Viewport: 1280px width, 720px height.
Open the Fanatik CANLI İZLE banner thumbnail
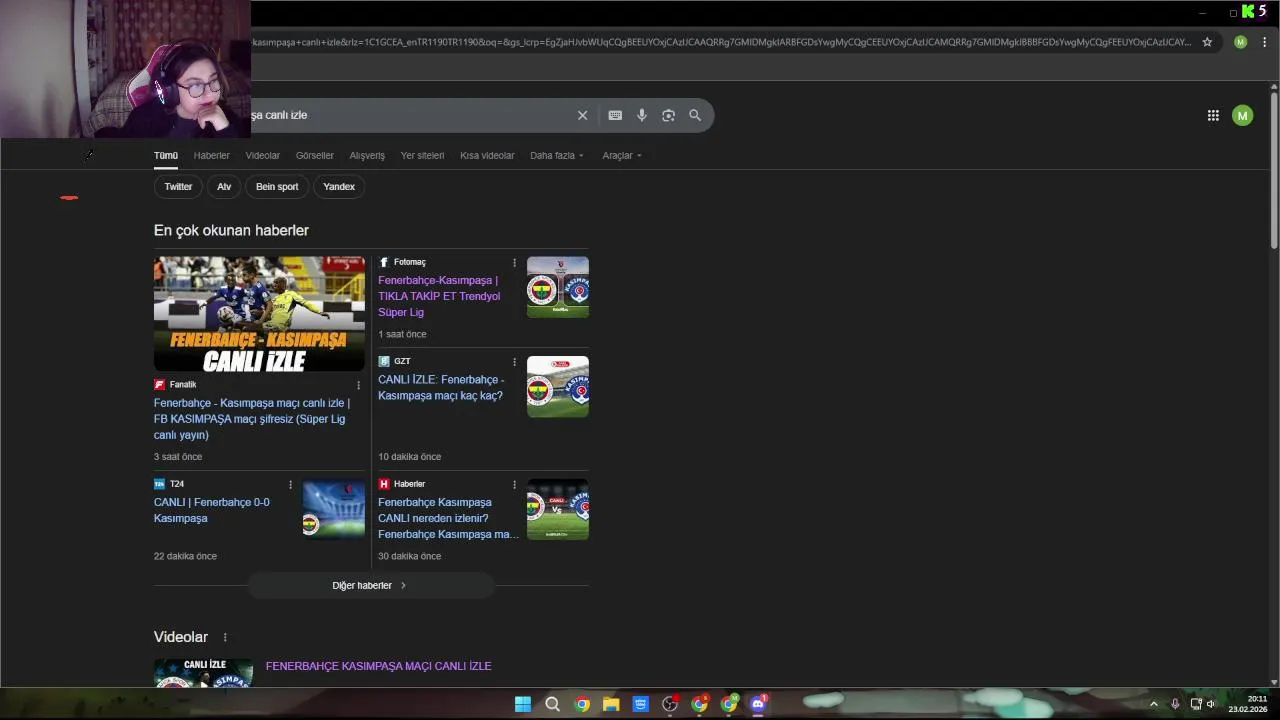click(x=259, y=314)
